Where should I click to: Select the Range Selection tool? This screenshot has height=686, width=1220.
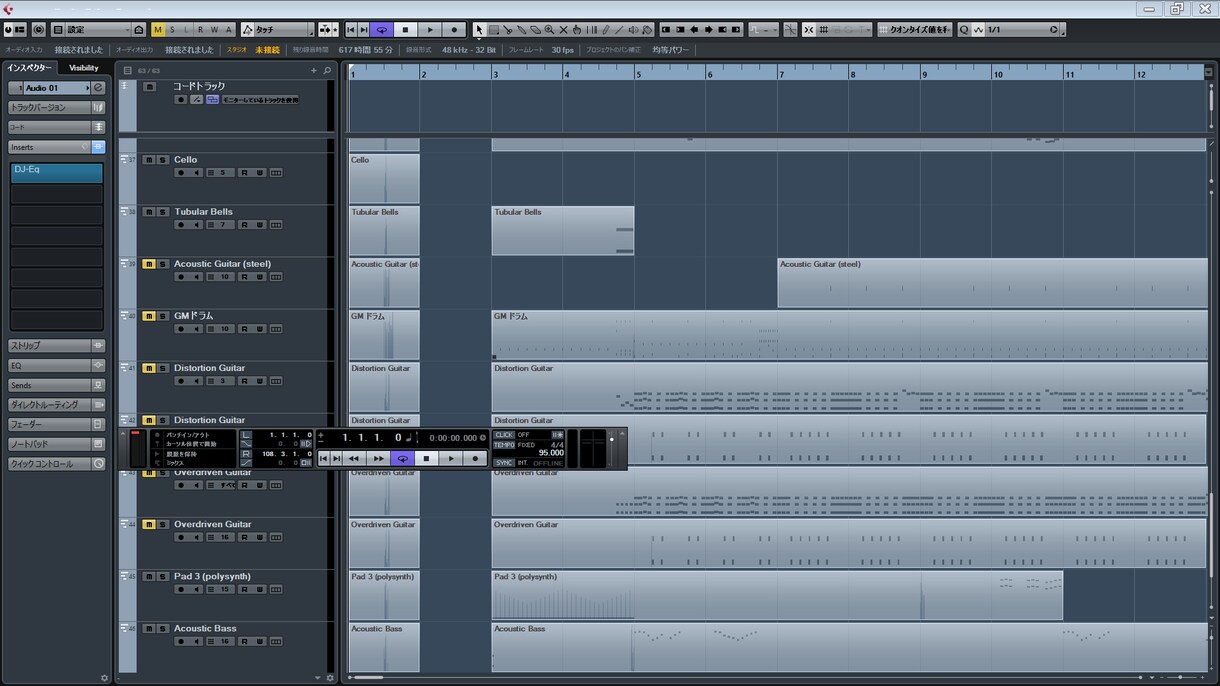493,30
